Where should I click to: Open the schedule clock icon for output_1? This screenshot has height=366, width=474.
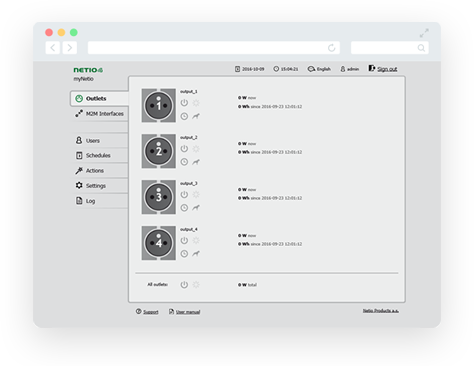pyautogui.click(x=184, y=116)
